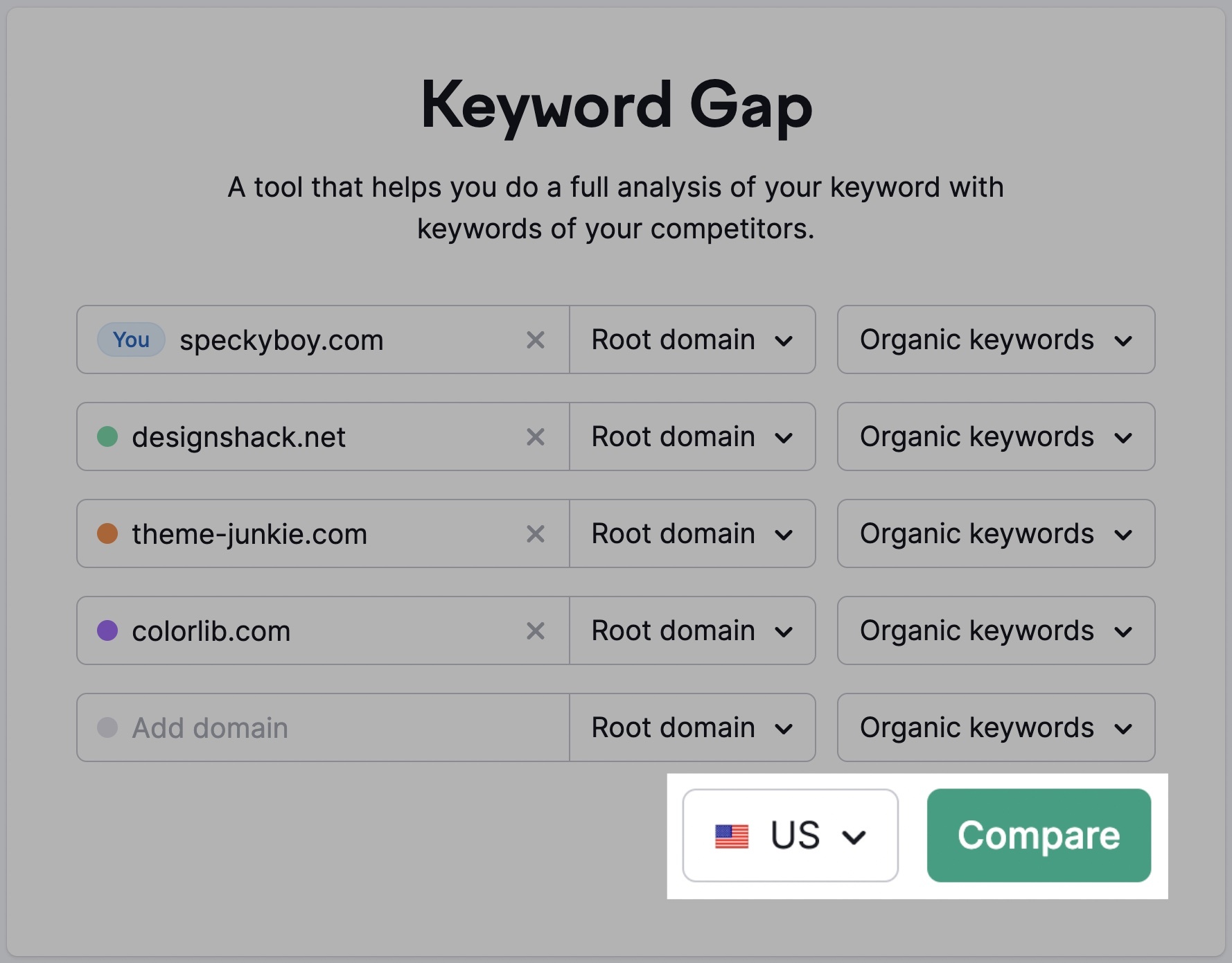Open the Organic keywords dropdown for theme-junkie.com

996,534
